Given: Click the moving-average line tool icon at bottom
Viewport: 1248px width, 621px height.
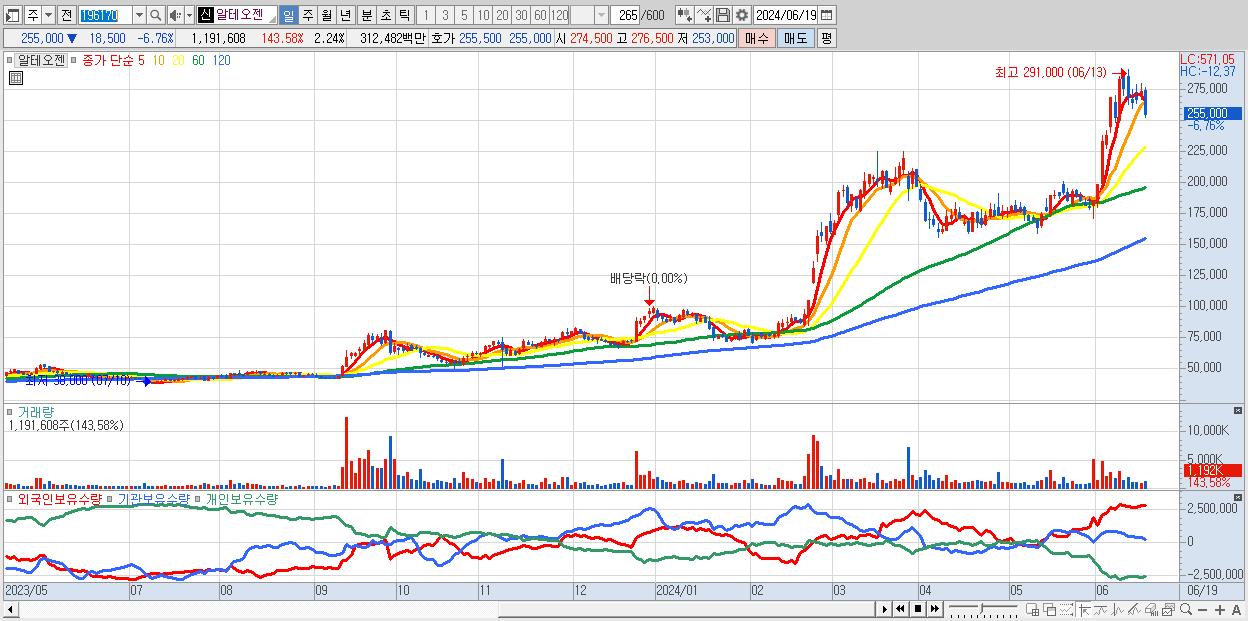Looking at the screenshot, I should [x=1101, y=609].
